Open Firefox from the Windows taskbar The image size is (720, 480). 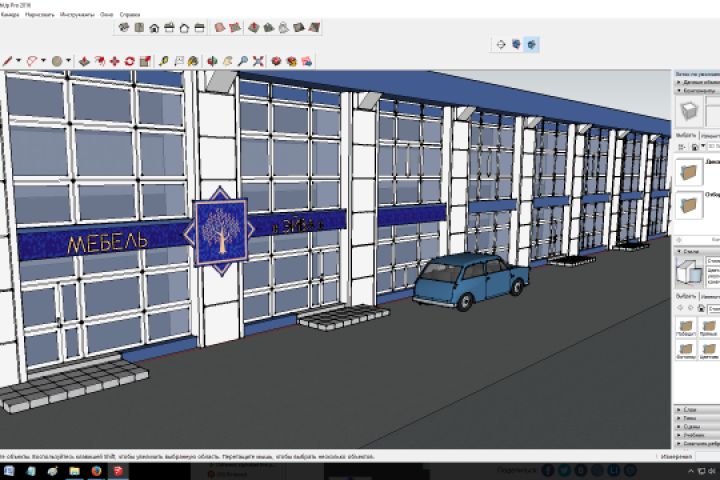coord(95,470)
